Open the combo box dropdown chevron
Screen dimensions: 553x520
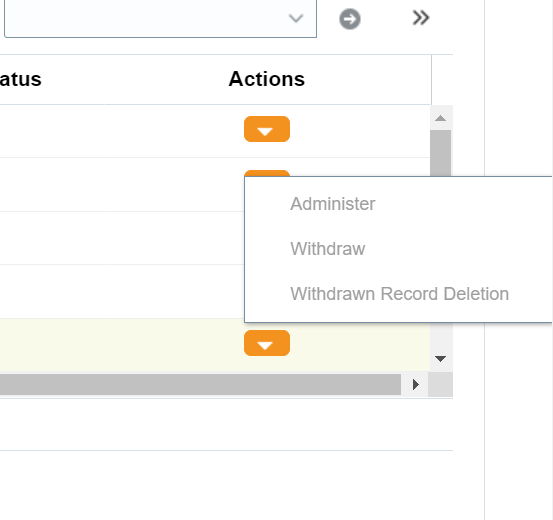click(x=296, y=18)
